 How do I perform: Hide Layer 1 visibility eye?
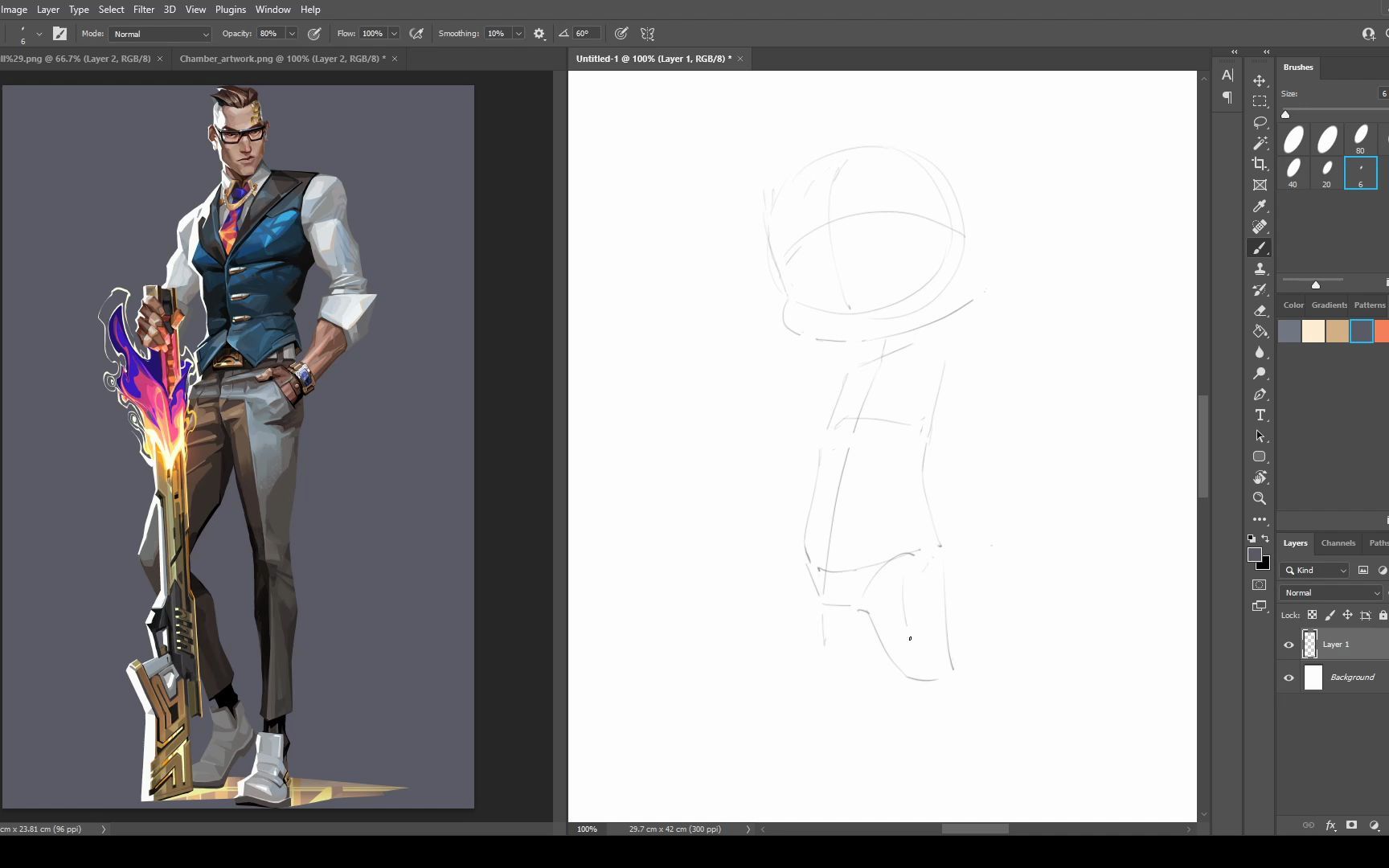(1289, 645)
